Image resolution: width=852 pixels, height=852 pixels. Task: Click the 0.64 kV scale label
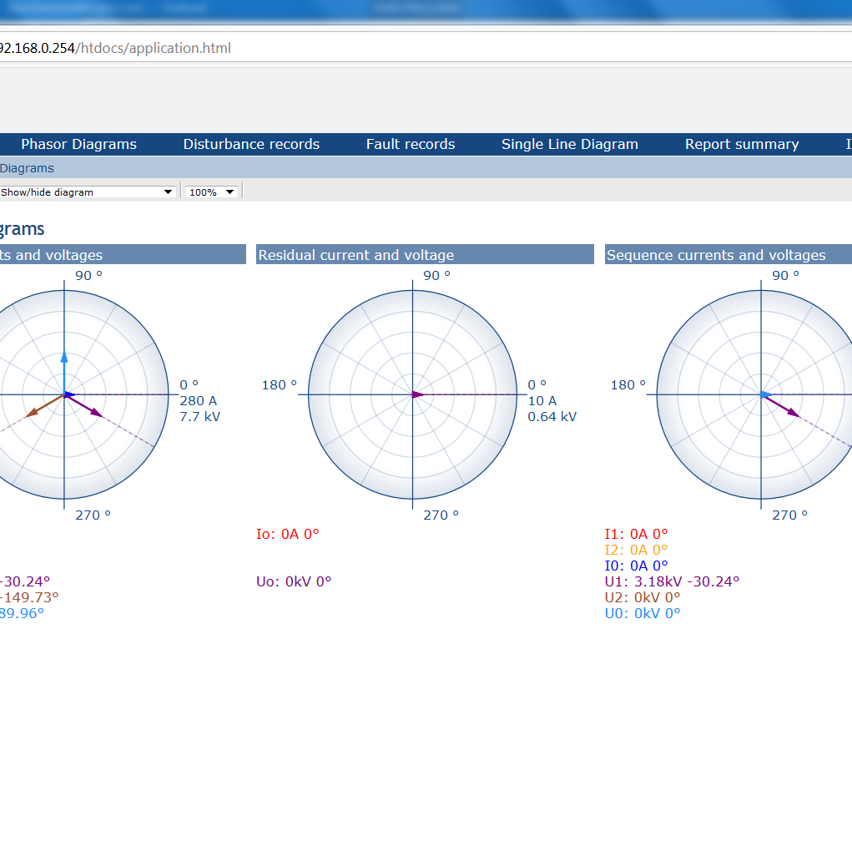pos(552,417)
